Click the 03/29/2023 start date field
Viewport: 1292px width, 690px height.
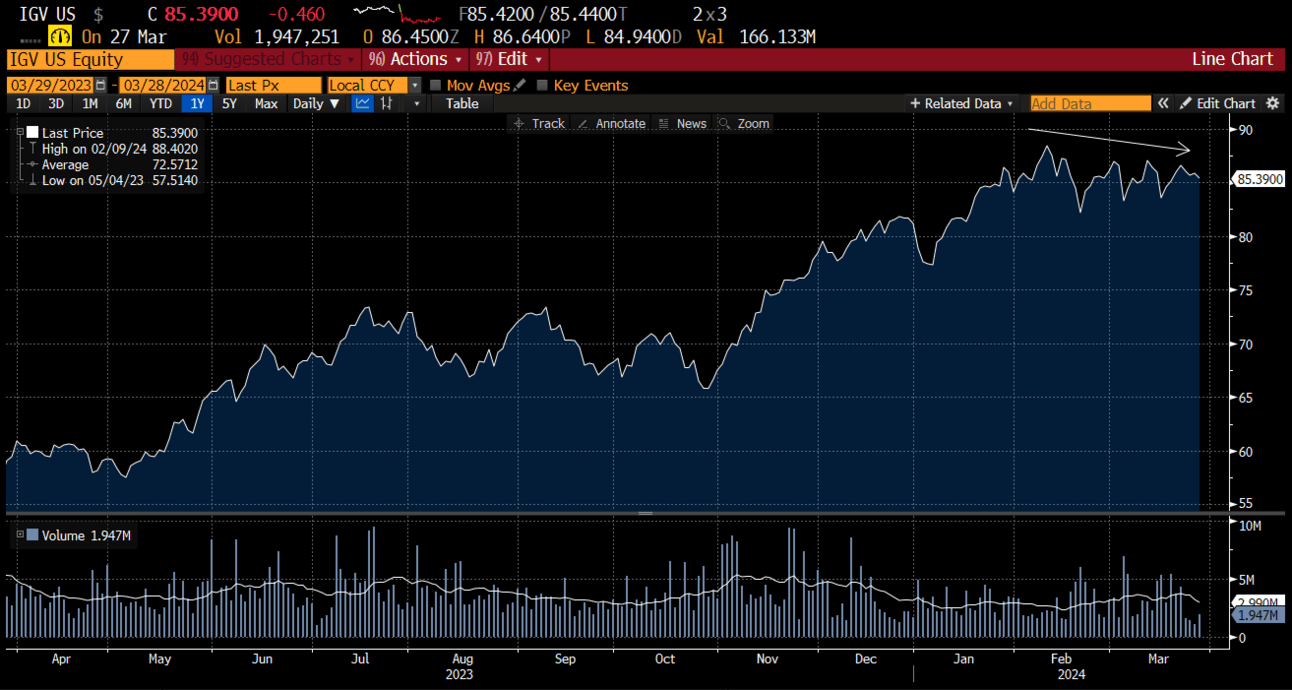(50, 86)
